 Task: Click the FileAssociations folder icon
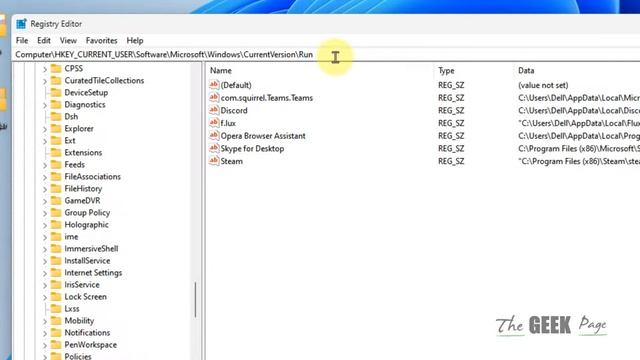click(56, 177)
